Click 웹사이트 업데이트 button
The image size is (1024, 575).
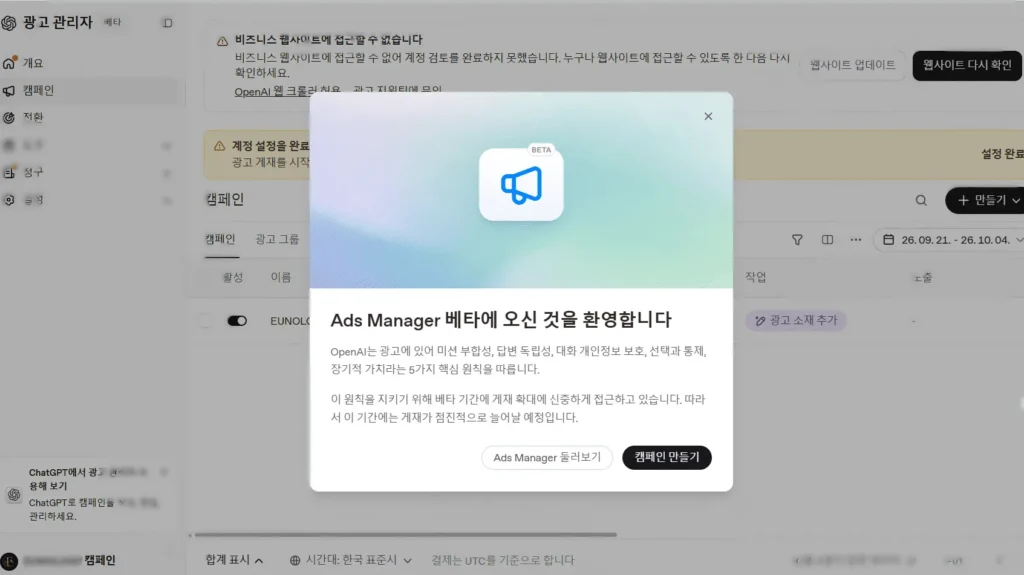(852, 65)
